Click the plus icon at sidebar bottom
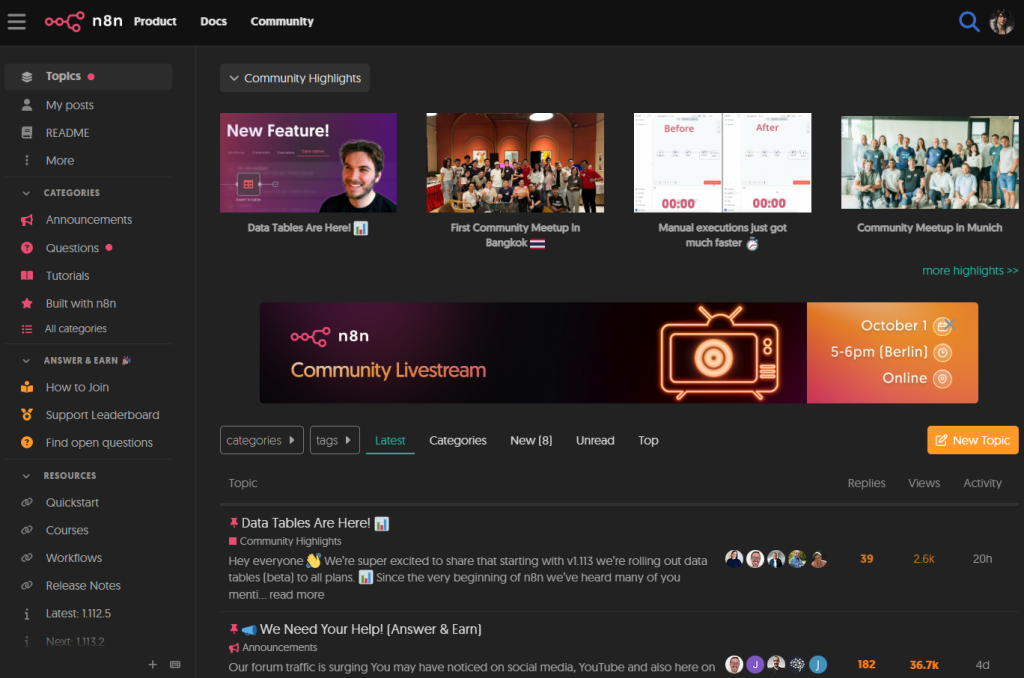The height and width of the screenshot is (678, 1024). click(153, 664)
